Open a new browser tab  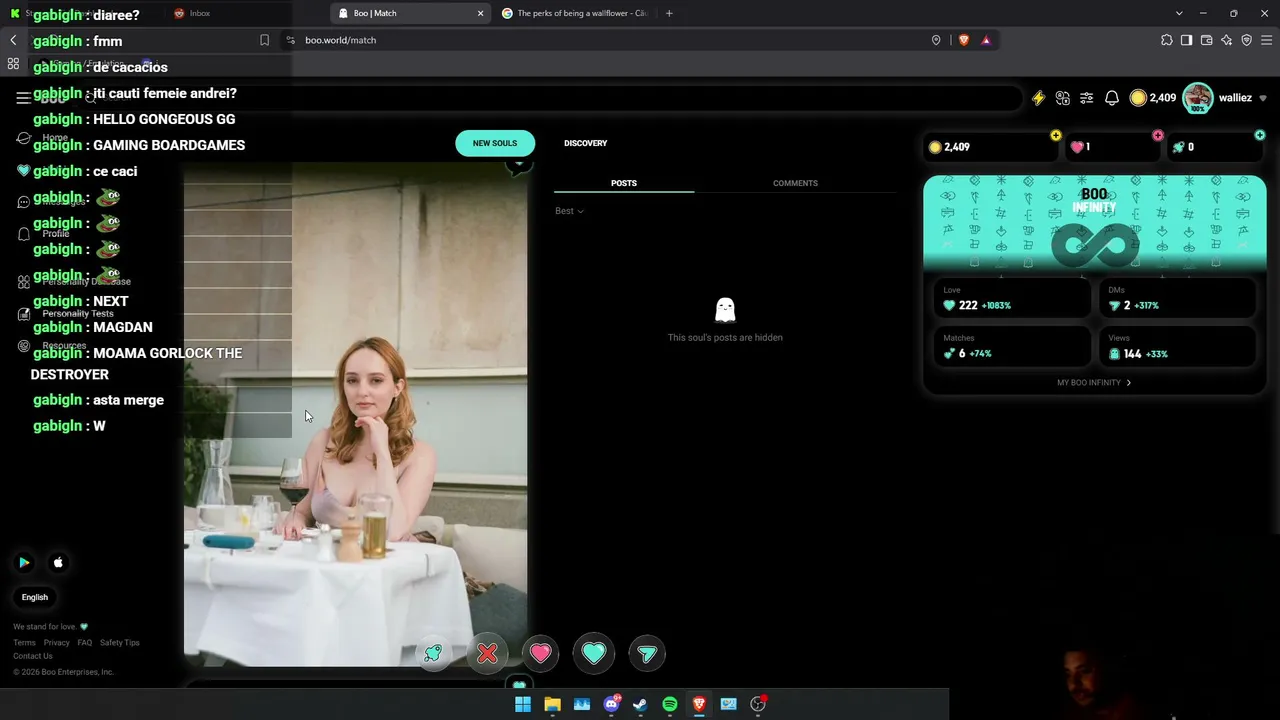[669, 13]
